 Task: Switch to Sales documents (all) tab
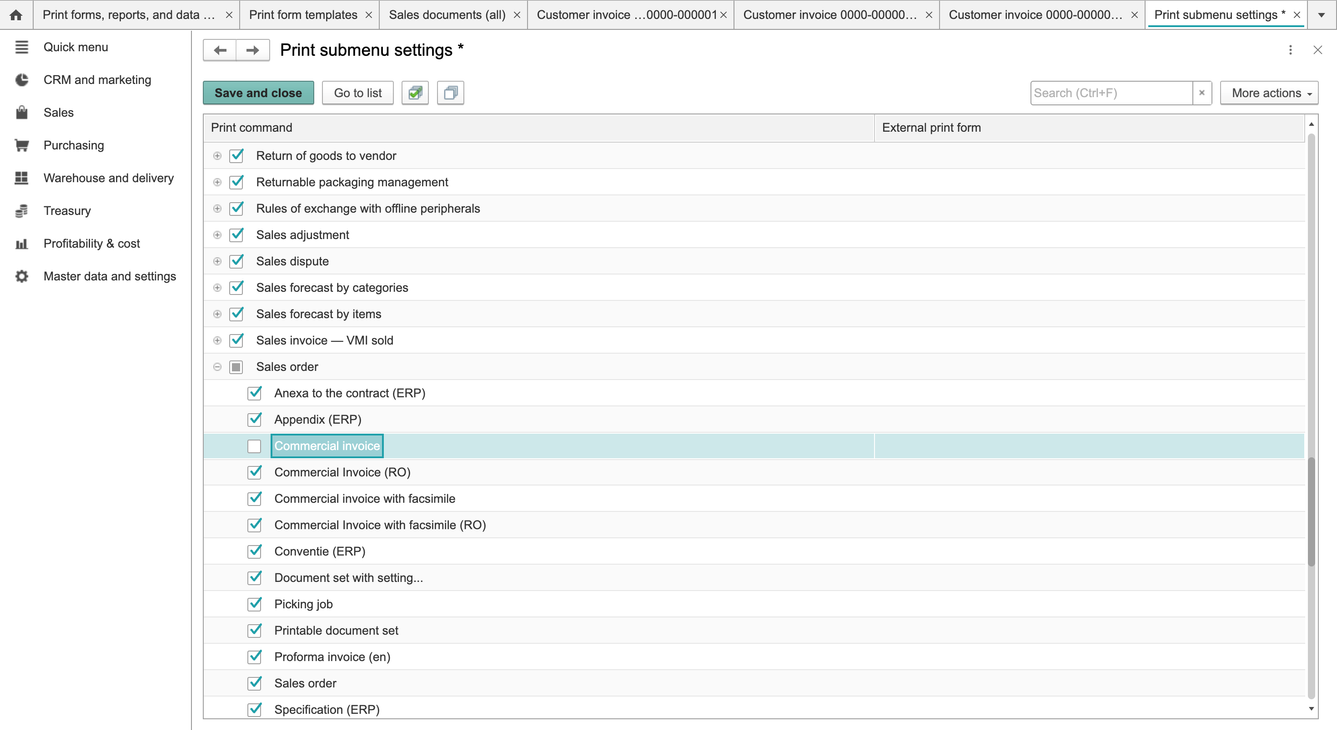[447, 15]
